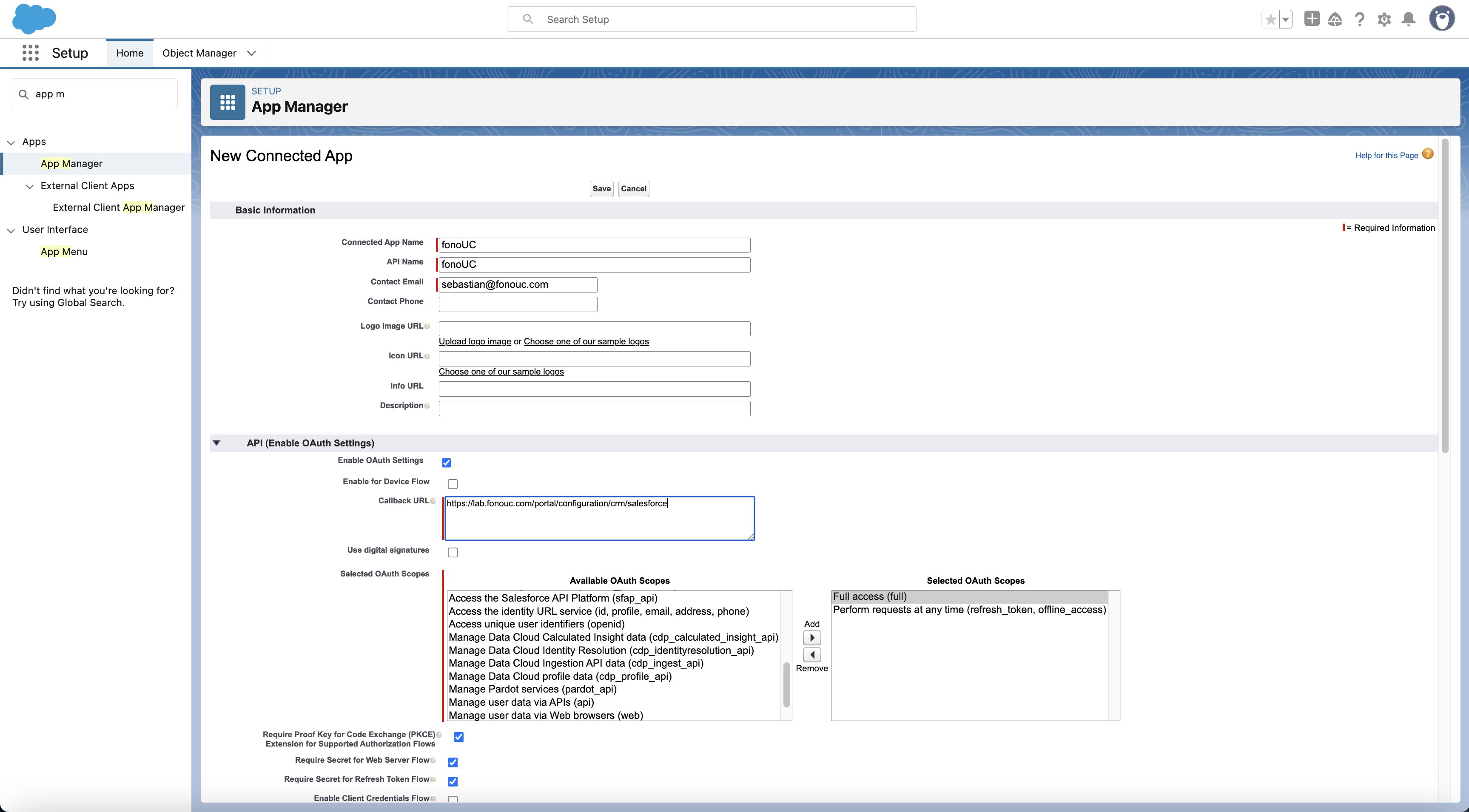Click the page vertical scrollbar
This screenshot has width=1469, height=812.
click(x=1444, y=296)
